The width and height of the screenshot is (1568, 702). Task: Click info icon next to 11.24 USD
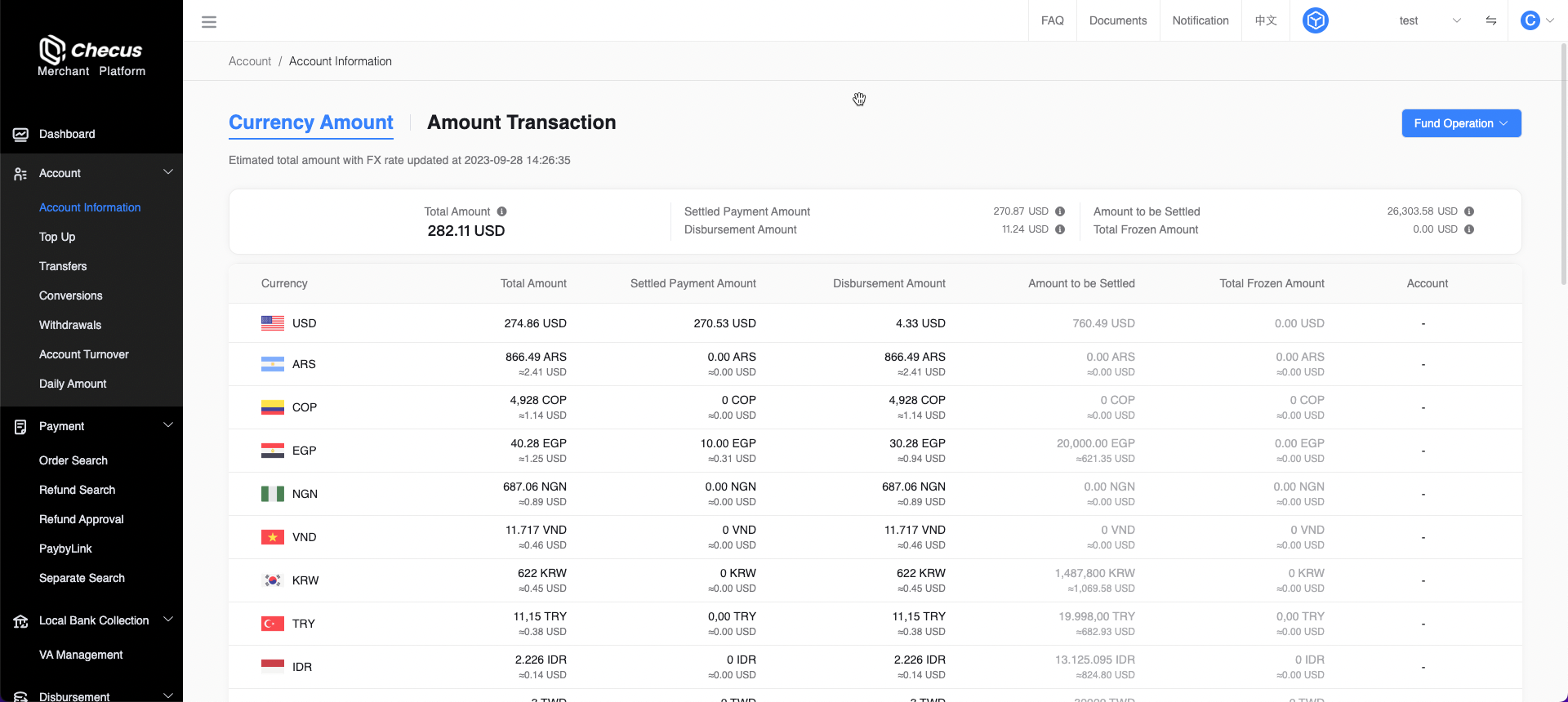tap(1060, 229)
